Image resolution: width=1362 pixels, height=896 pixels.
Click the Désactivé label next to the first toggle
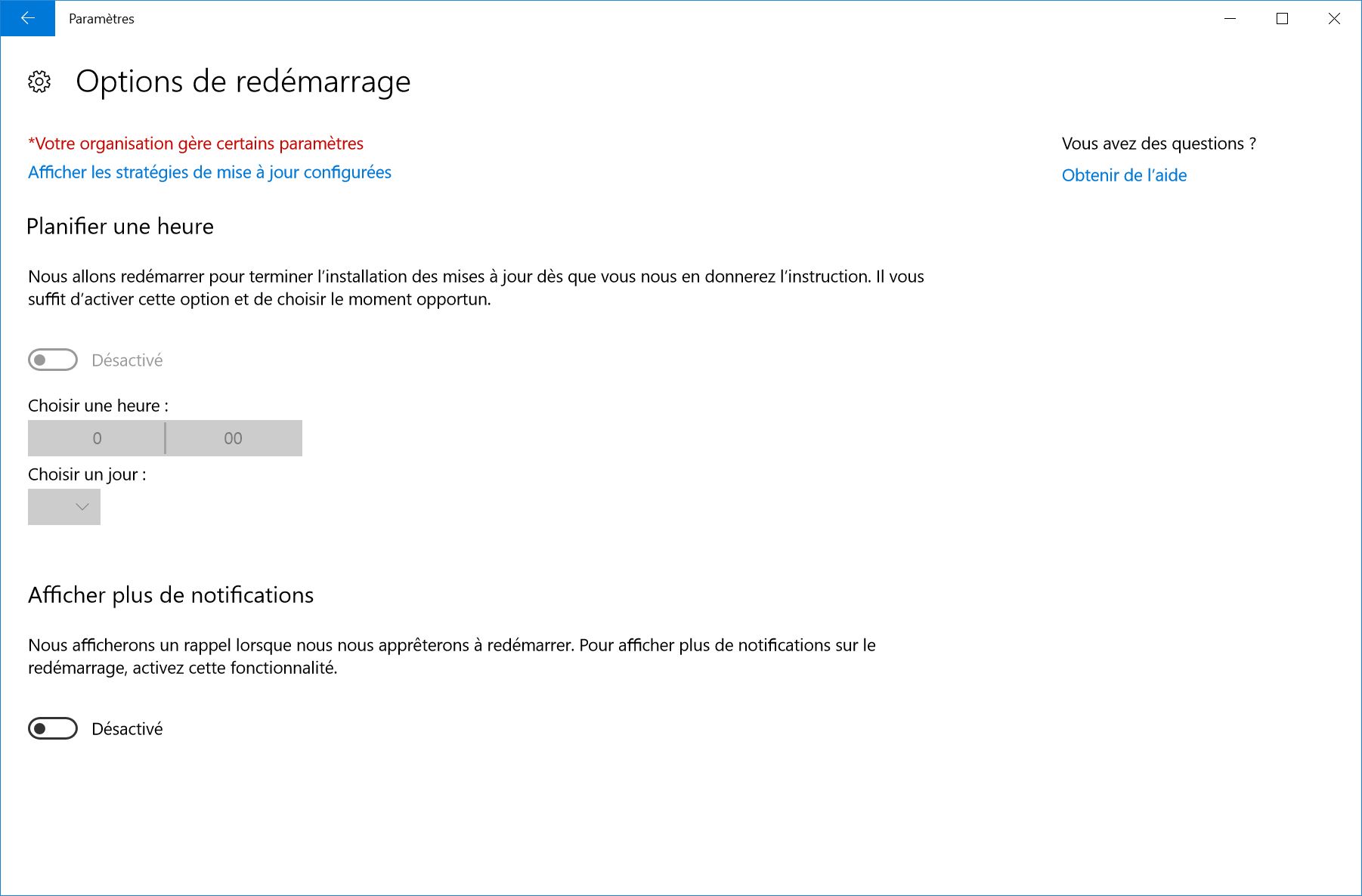pyautogui.click(x=127, y=360)
